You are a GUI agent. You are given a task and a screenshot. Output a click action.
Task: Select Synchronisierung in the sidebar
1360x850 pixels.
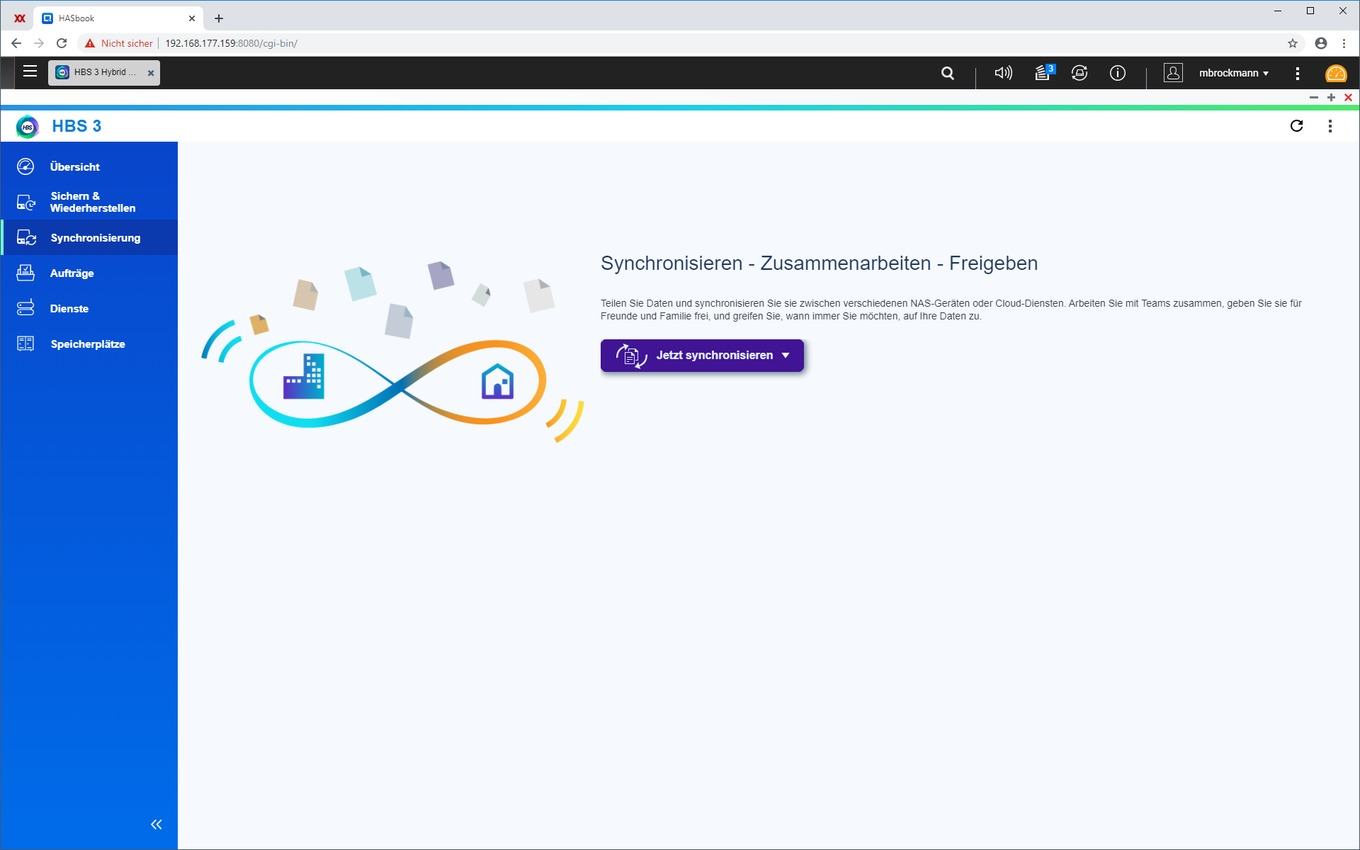89,238
